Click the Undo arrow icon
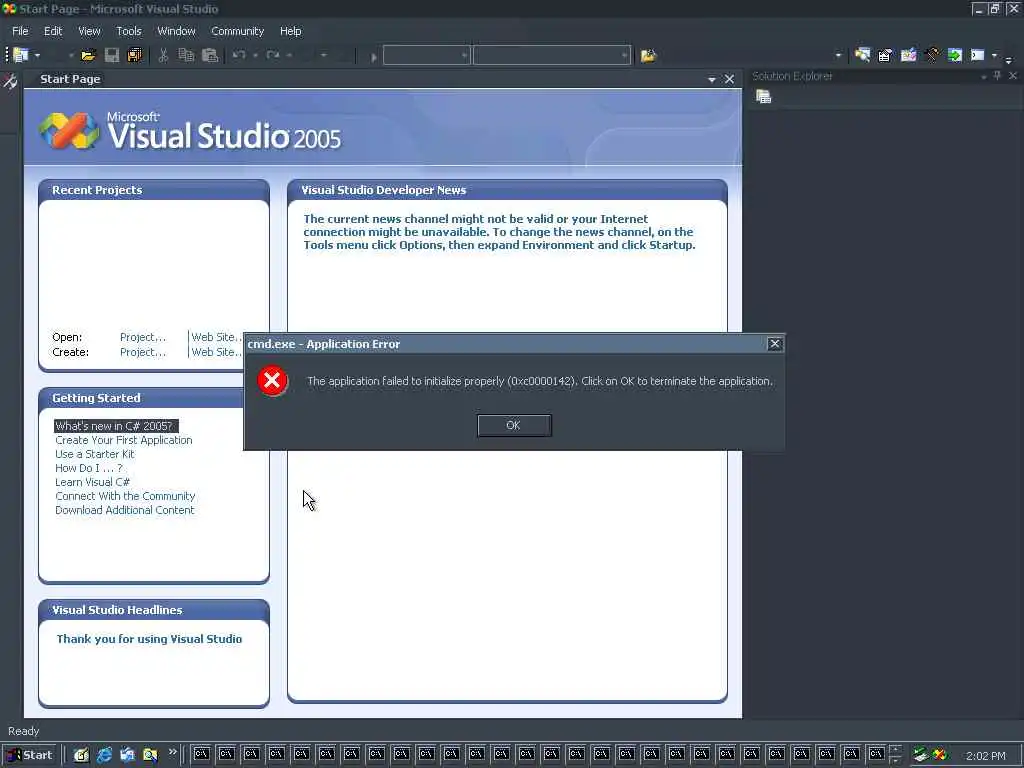The width and height of the screenshot is (1024, 768). [239, 56]
